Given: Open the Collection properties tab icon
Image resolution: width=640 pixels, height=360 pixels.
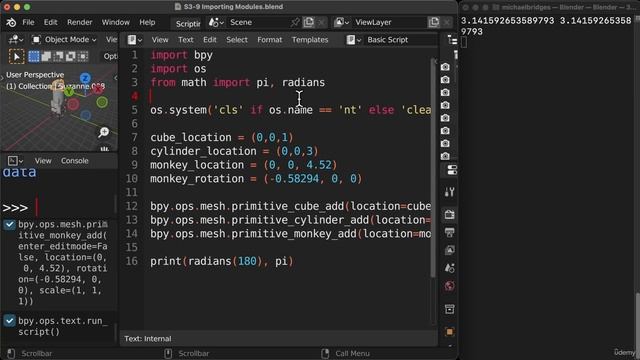Looking at the screenshot, I should click(449, 309).
